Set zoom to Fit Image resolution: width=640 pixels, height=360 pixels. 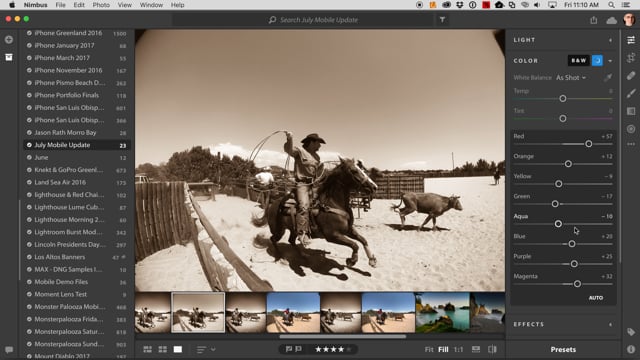pos(429,349)
